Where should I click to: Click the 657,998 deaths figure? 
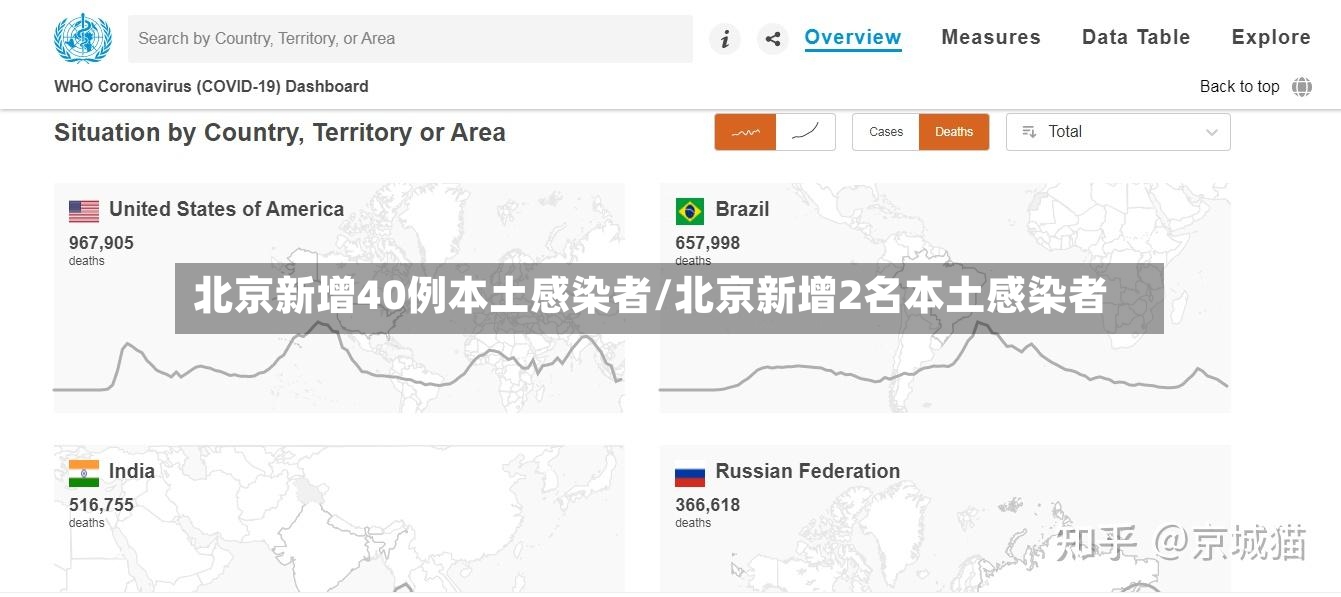pos(708,243)
